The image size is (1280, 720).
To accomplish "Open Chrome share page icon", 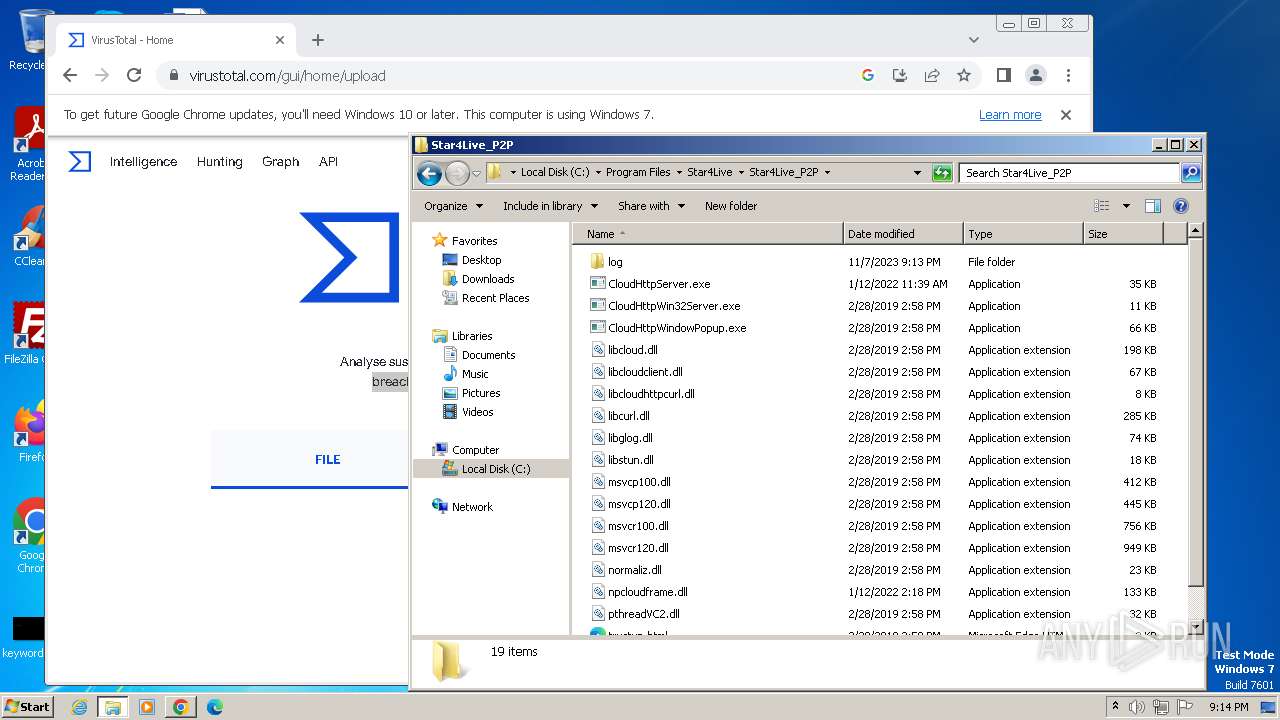I will pyautogui.click(x=932, y=75).
